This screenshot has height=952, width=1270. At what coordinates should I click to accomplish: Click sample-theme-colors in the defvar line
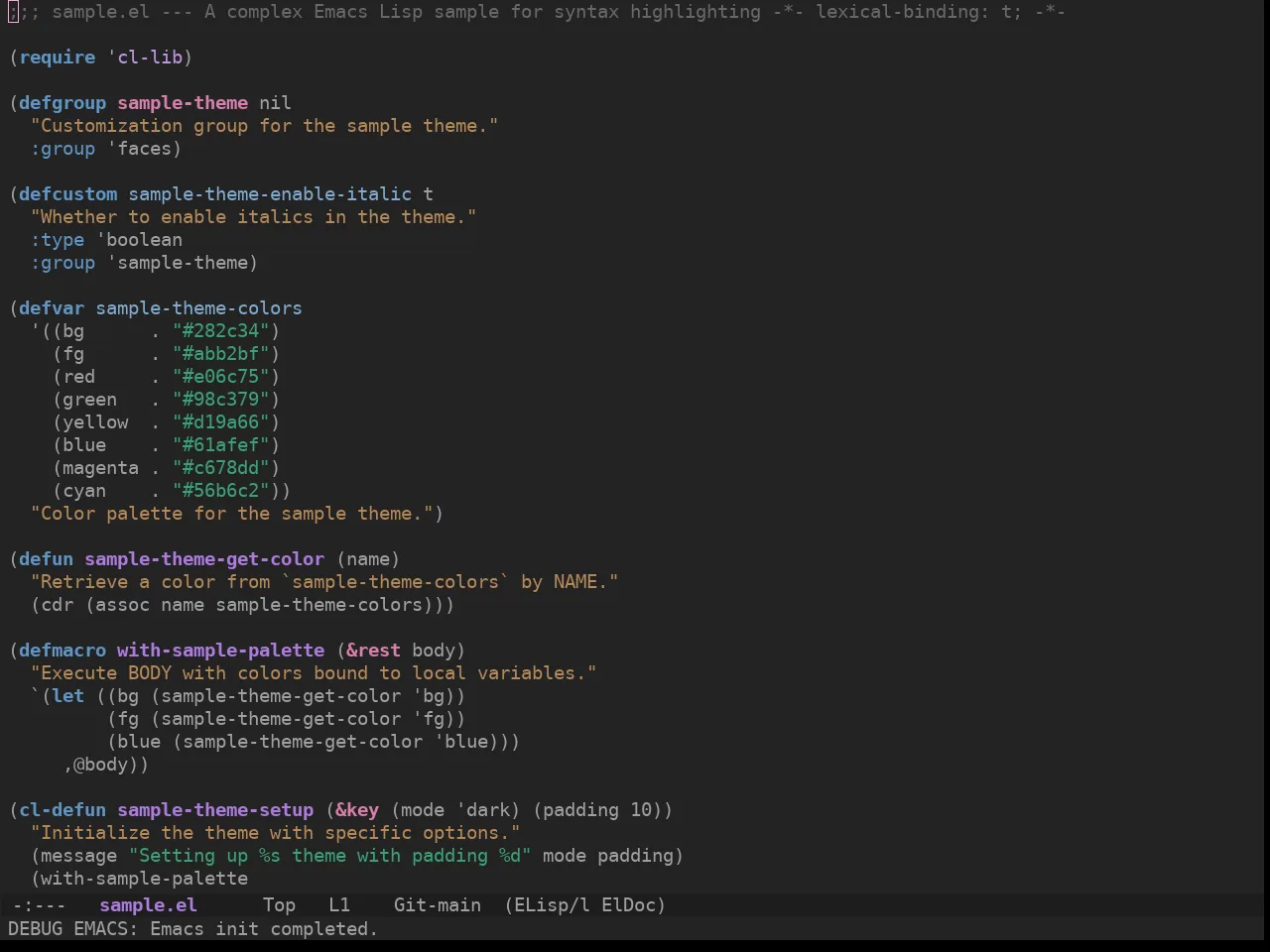pyautogui.click(x=199, y=308)
